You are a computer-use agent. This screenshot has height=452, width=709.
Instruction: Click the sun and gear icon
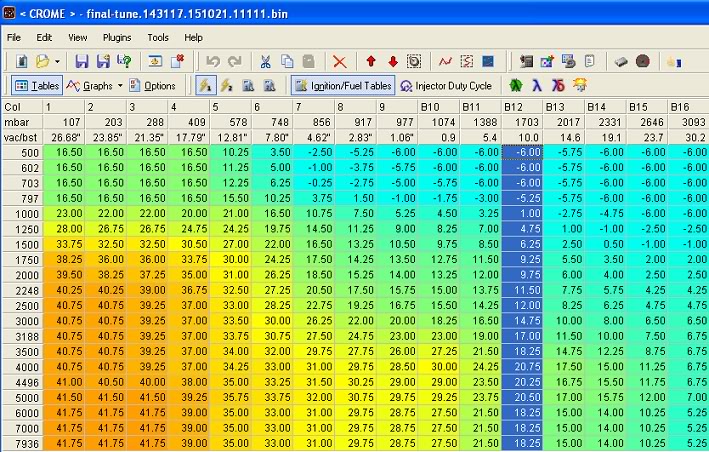point(580,85)
